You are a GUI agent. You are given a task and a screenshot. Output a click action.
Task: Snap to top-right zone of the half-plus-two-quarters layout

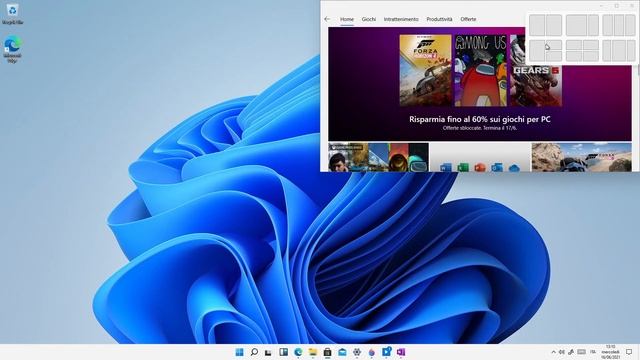coord(554,45)
